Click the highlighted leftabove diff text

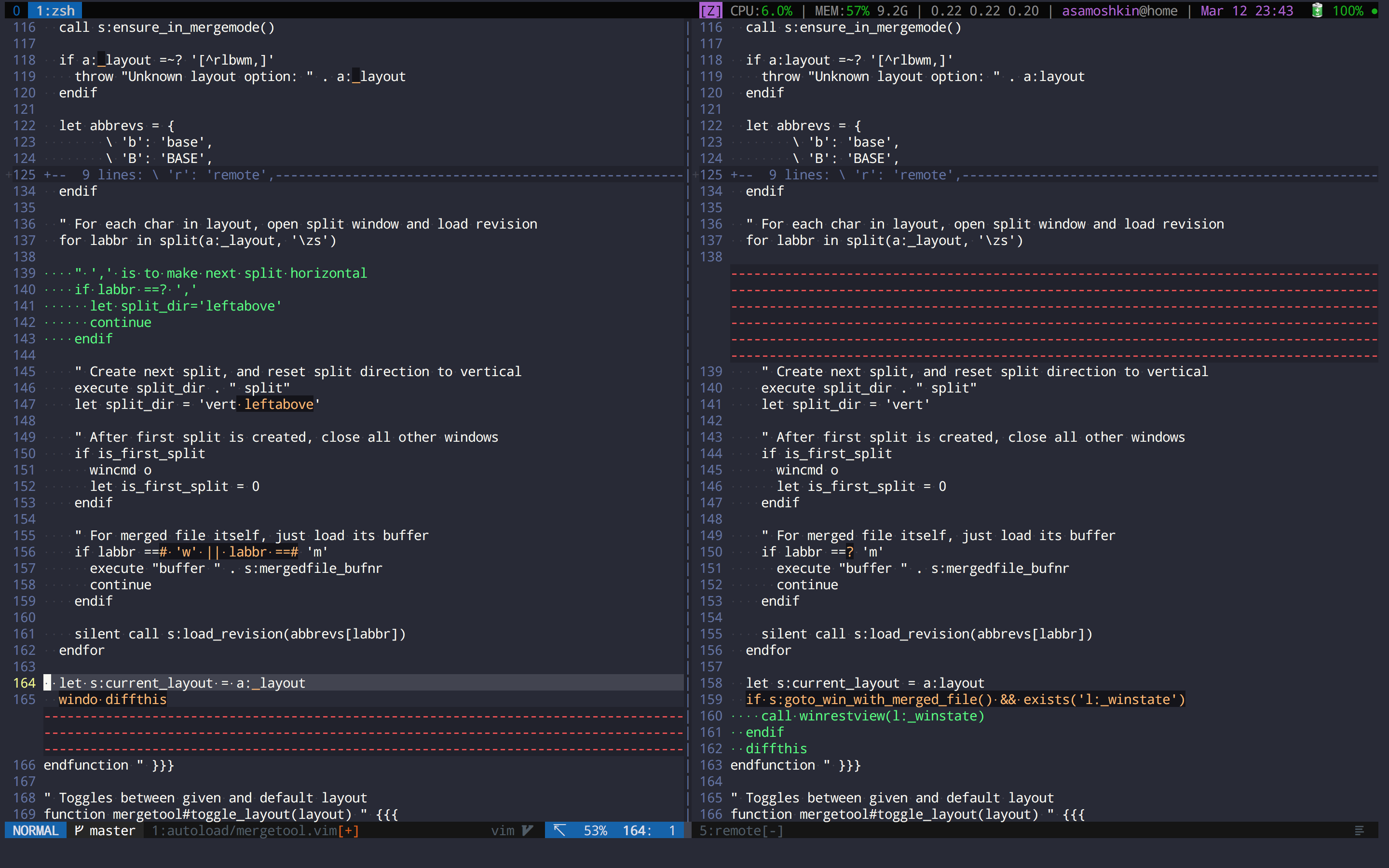279,404
